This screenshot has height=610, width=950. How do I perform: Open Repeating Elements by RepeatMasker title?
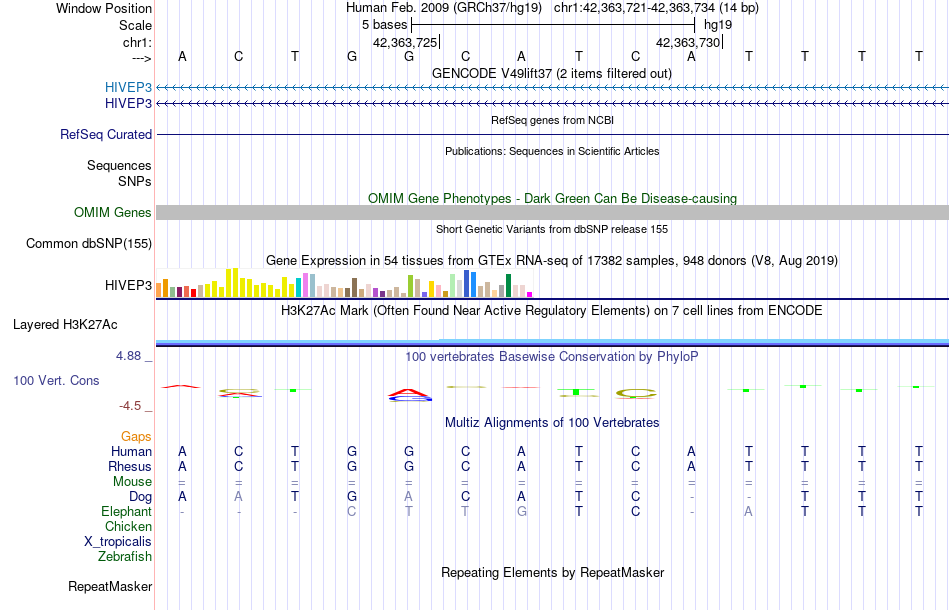pyautogui.click(x=552, y=572)
